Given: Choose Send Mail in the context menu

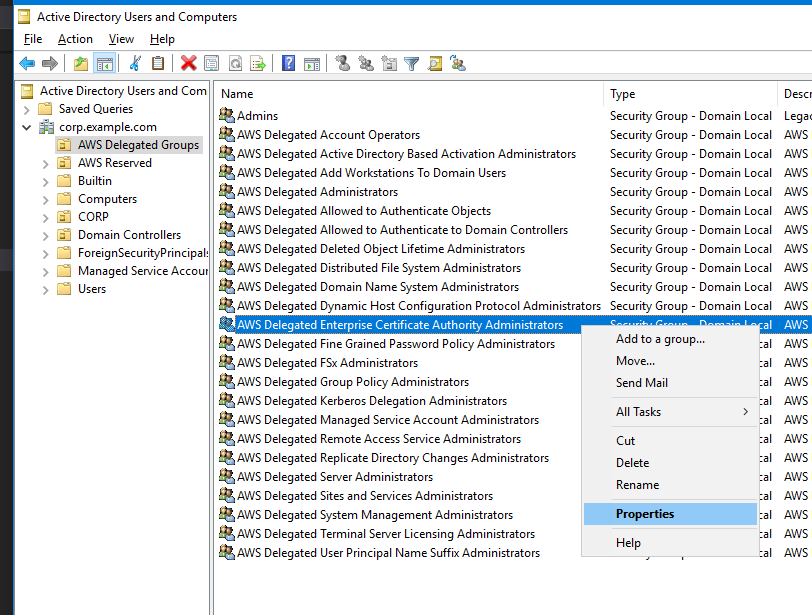Looking at the screenshot, I should pyautogui.click(x=641, y=383).
